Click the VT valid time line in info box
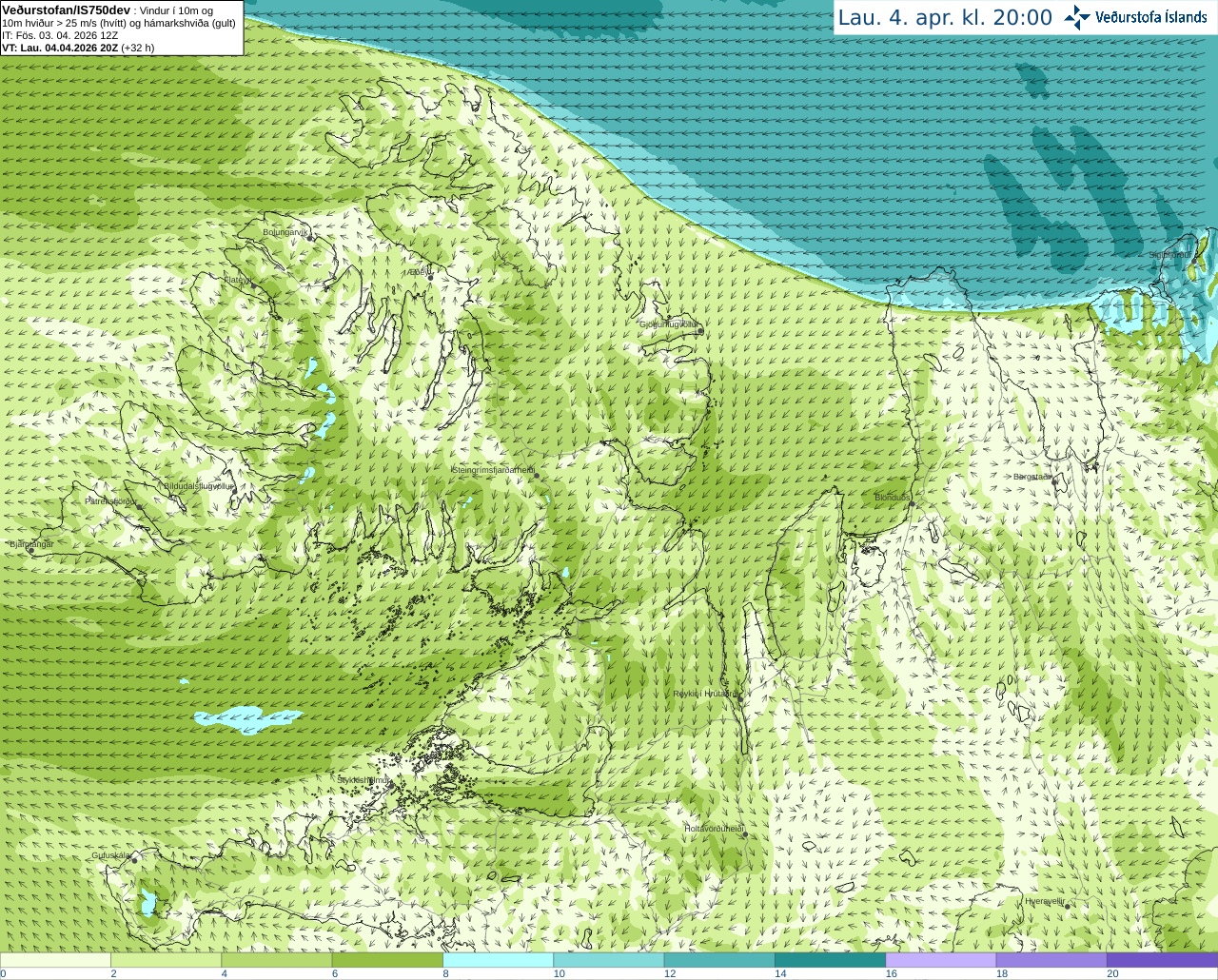The image size is (1218, 980). (78, 48)
